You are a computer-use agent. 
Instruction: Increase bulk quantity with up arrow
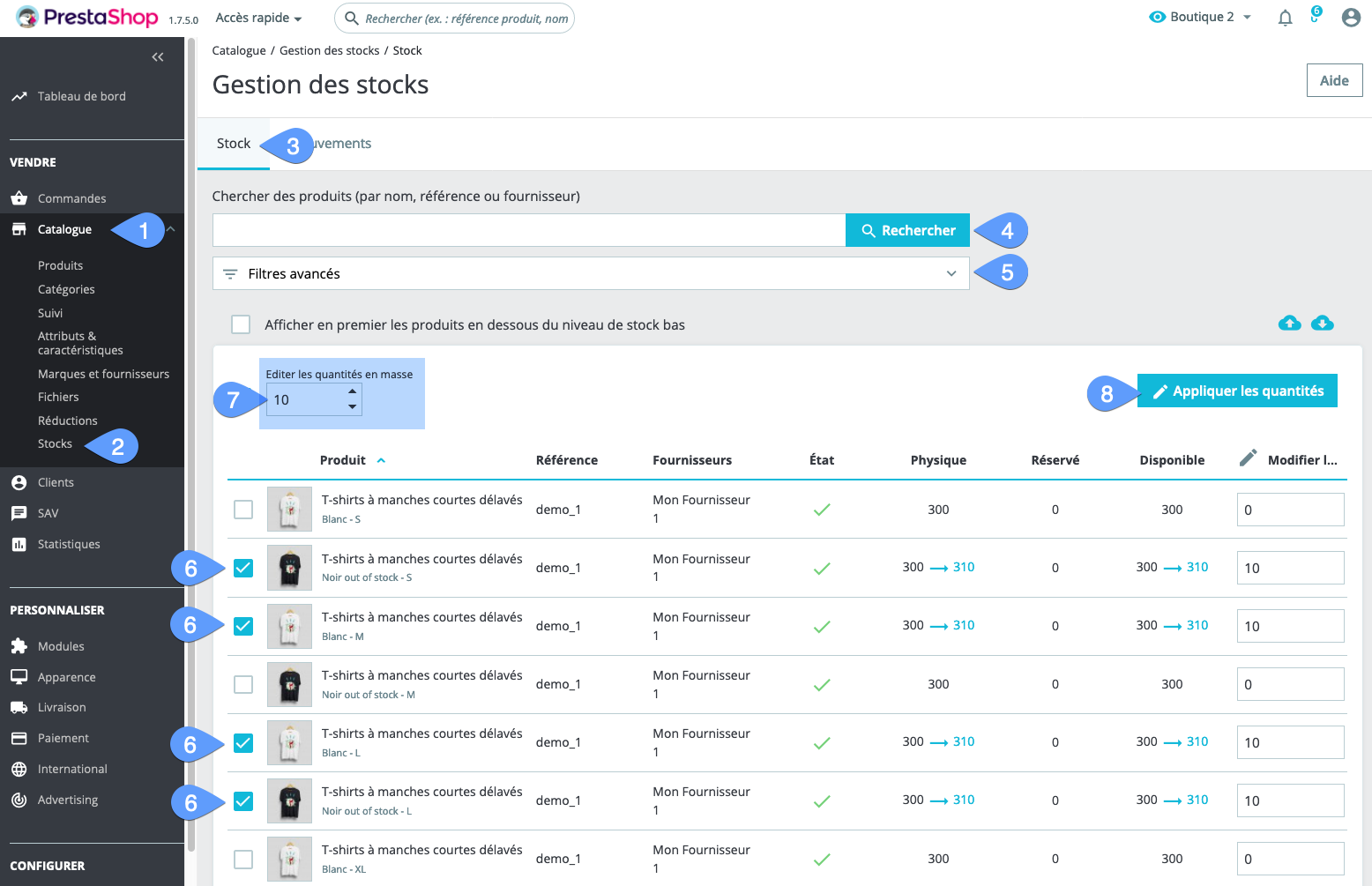coord(352,391)
